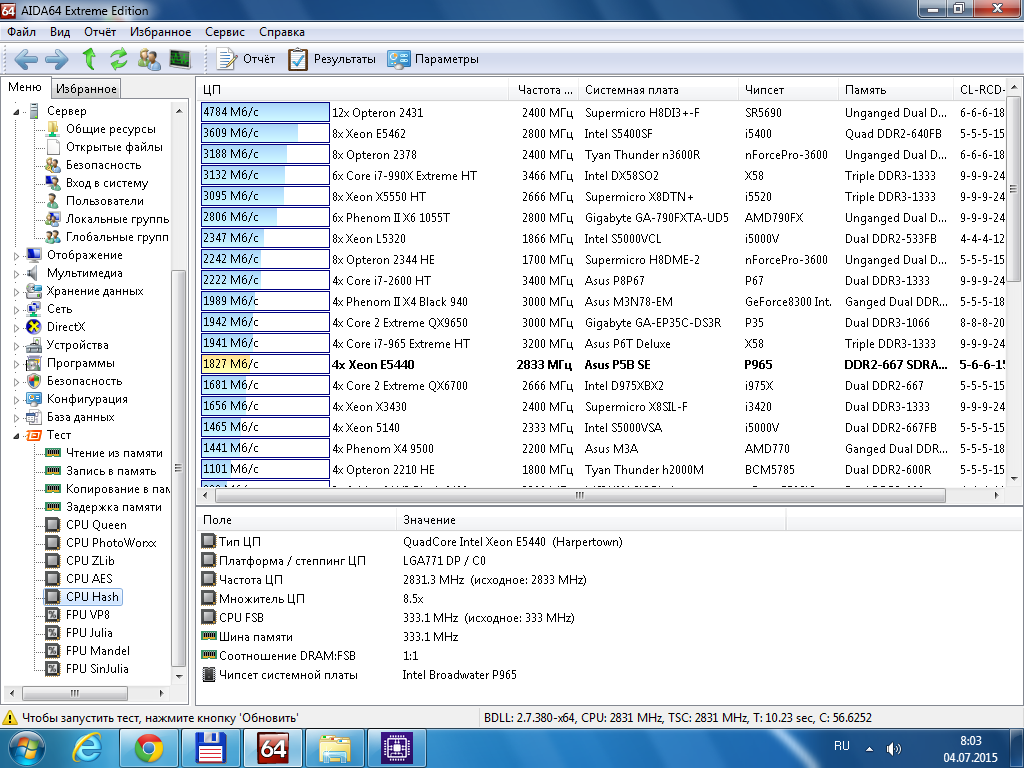1024x768 pixels.
Task: Click the Forward navigation arrow
Action: [56, 59]
